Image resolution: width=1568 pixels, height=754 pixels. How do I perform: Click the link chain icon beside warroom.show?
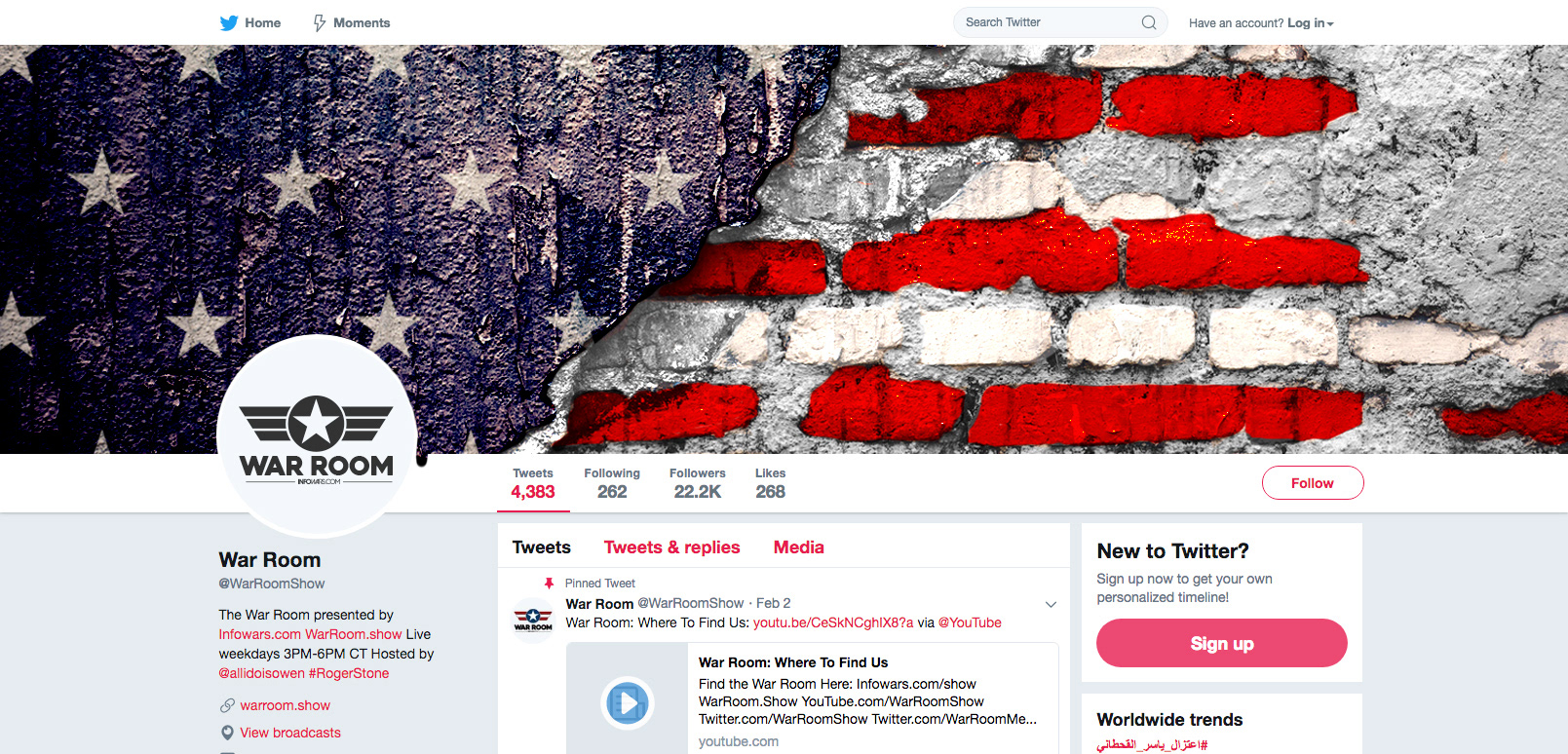[227, 705]
